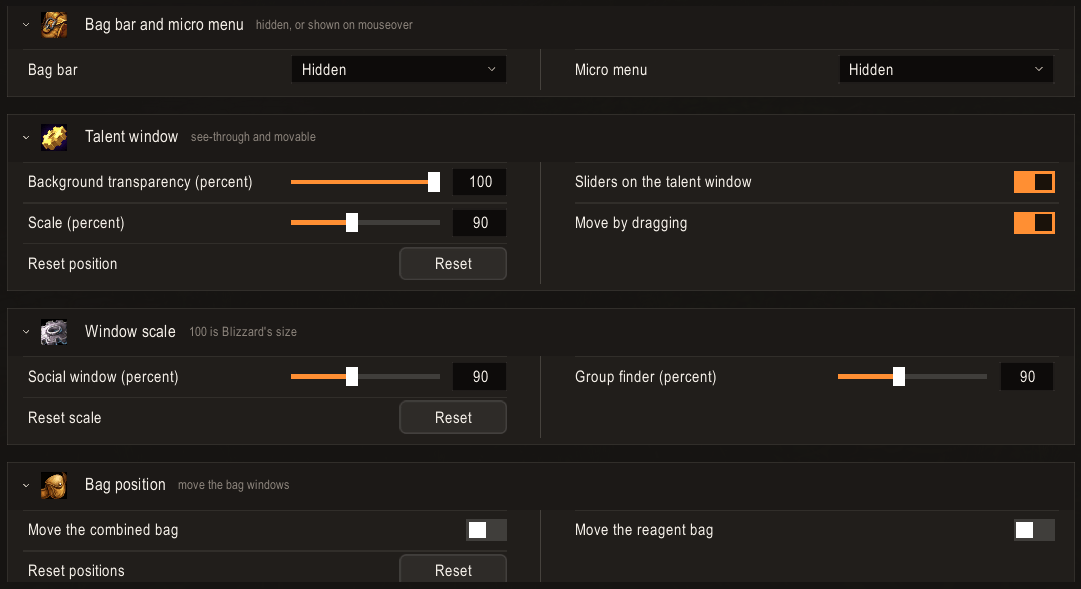The width and height of the screenshot is (1081, 589).
Task: Click the 'Scale (percent)' label
Action: tap(76, 223)
